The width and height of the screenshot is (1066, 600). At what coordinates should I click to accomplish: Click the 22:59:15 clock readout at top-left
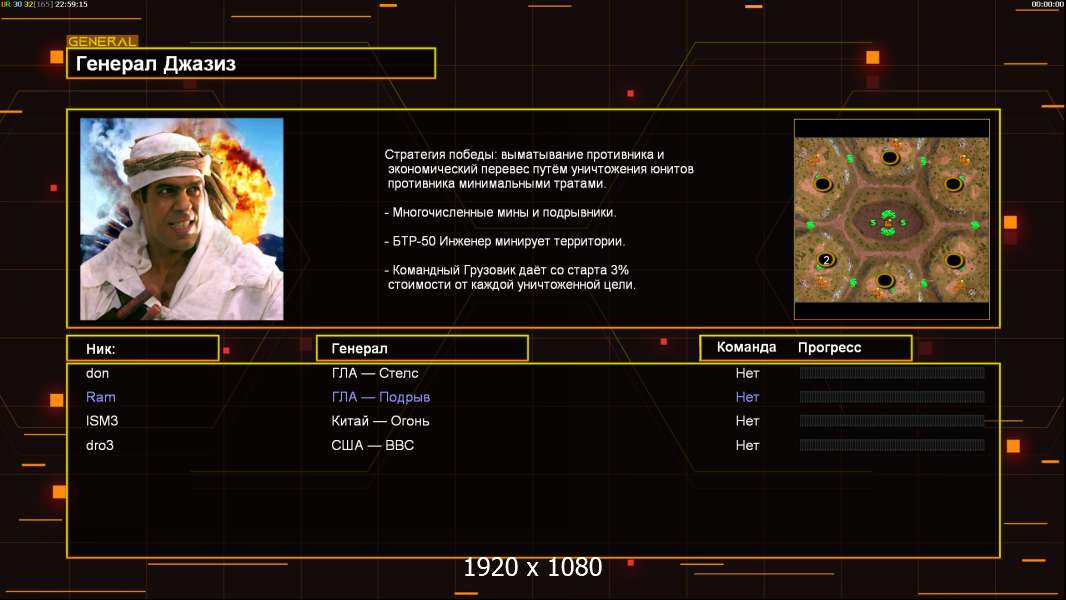pos(71,4)
